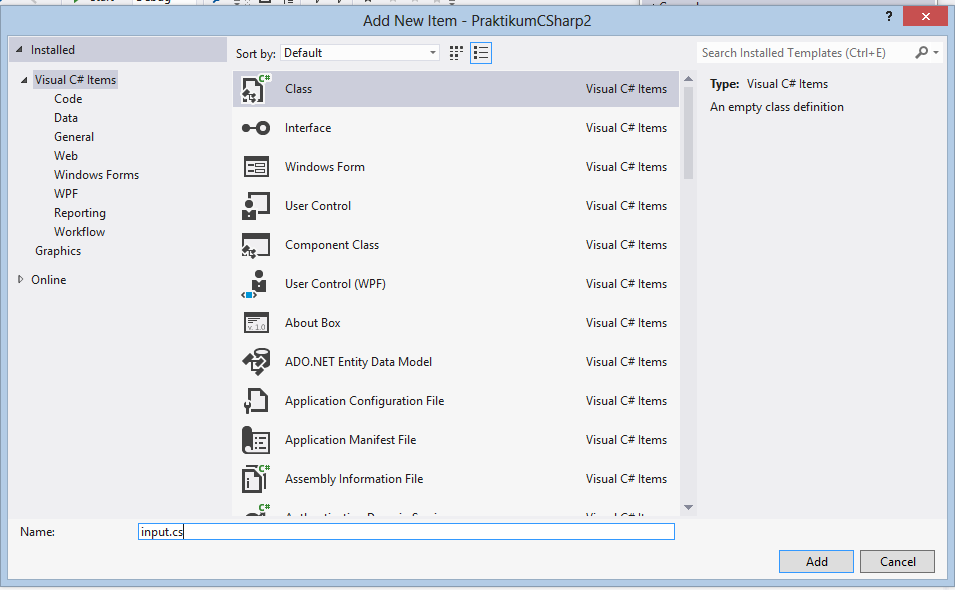Switch to small icons list view

point(481,53)
